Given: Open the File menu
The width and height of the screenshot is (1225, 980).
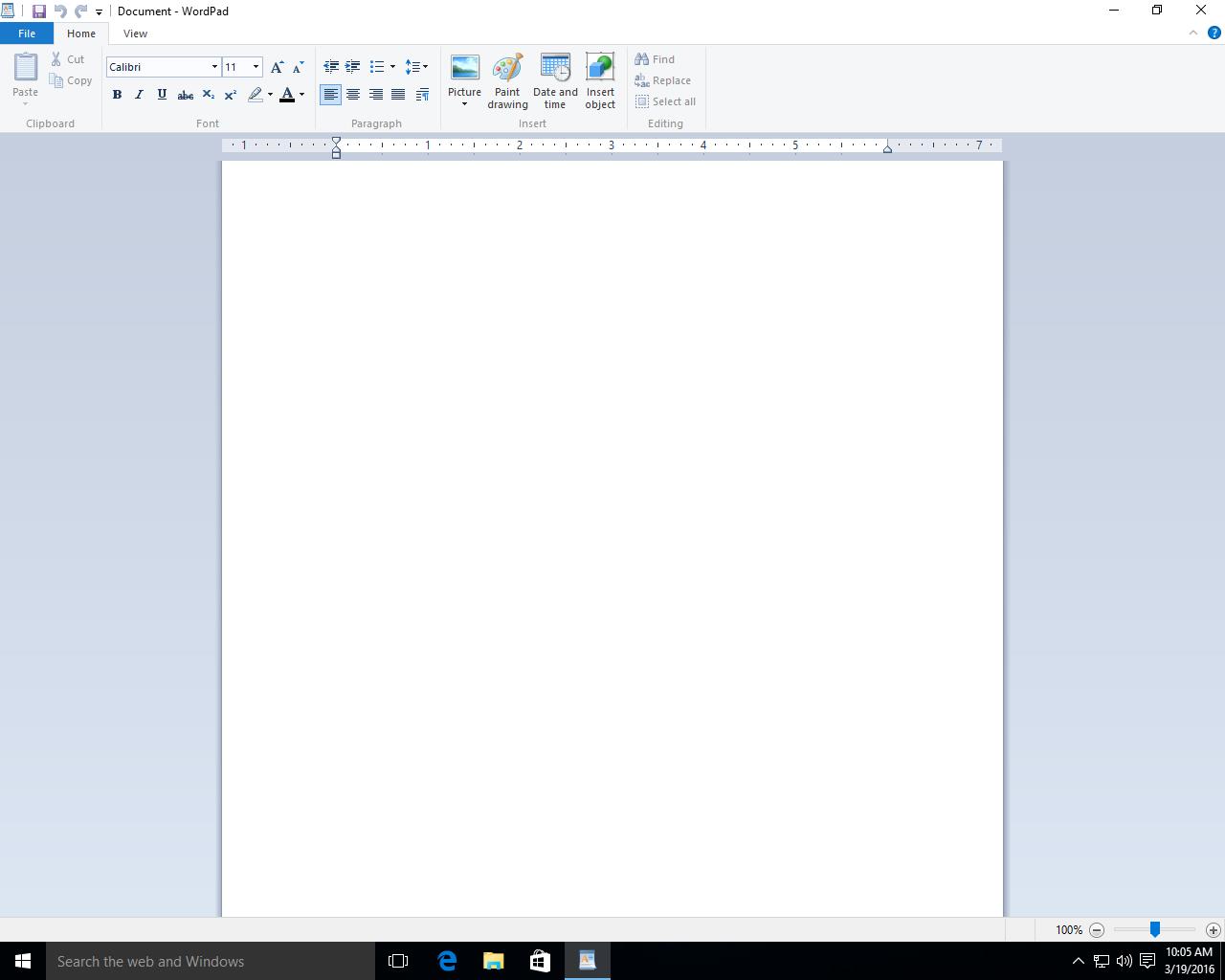Looking at the screenshot, I should point(27,33).
